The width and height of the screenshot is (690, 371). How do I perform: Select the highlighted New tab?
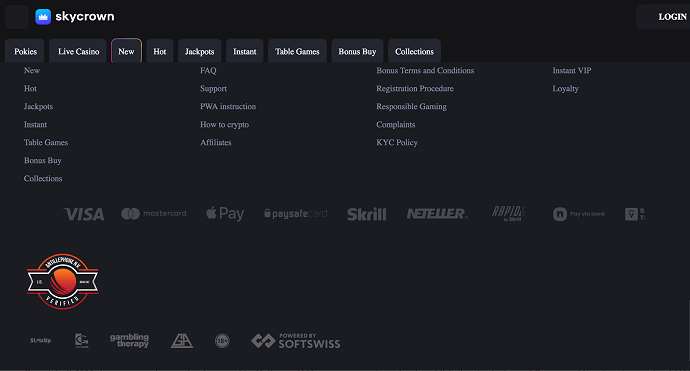pyautogui.click(x=126, y=51)
